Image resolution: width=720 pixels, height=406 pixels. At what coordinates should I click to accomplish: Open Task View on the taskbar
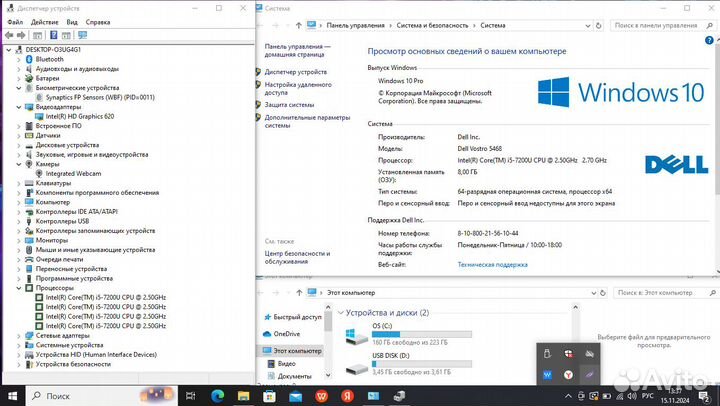point(191,395)
